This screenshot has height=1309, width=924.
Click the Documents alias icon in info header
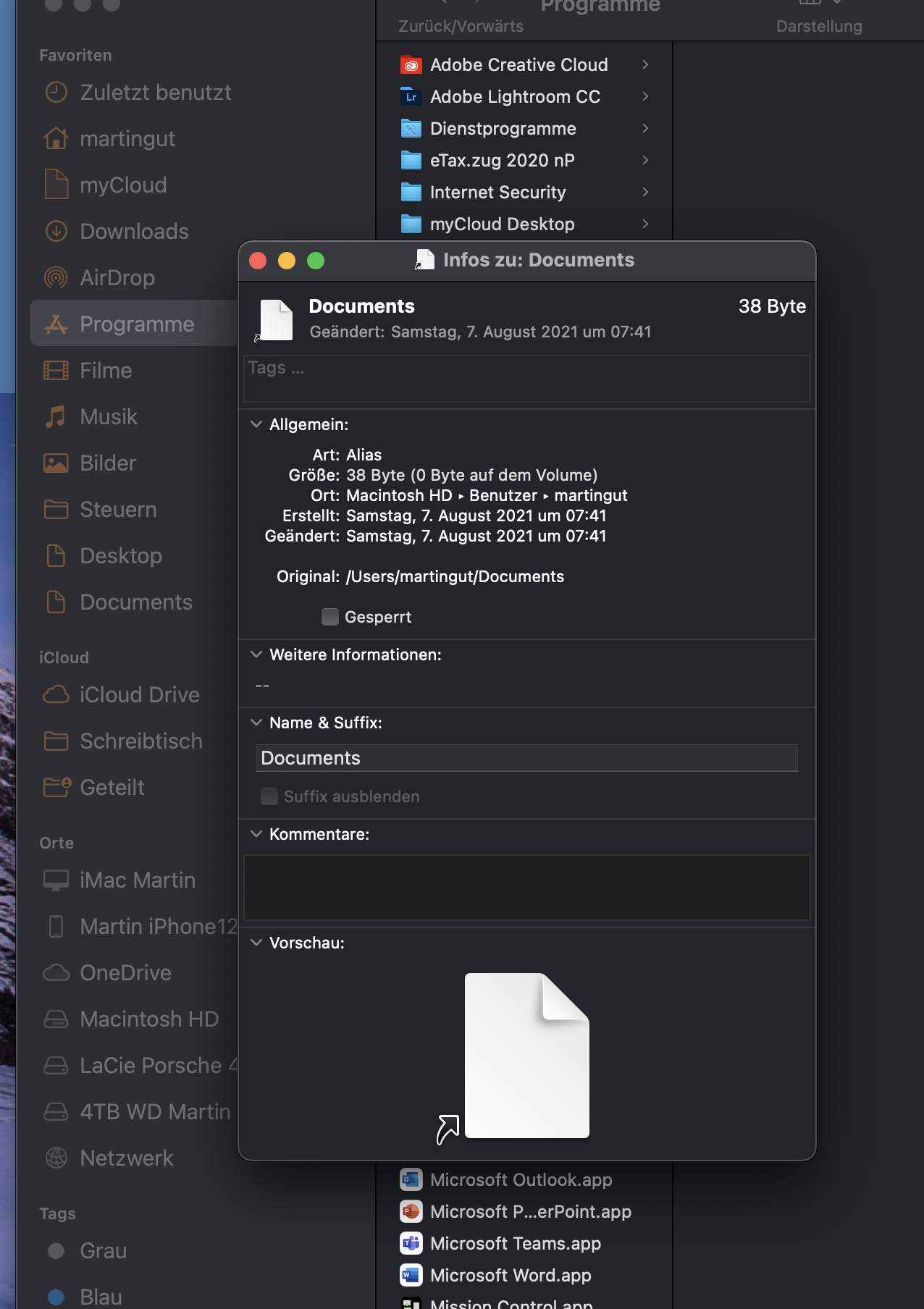[x=275, y=319]
